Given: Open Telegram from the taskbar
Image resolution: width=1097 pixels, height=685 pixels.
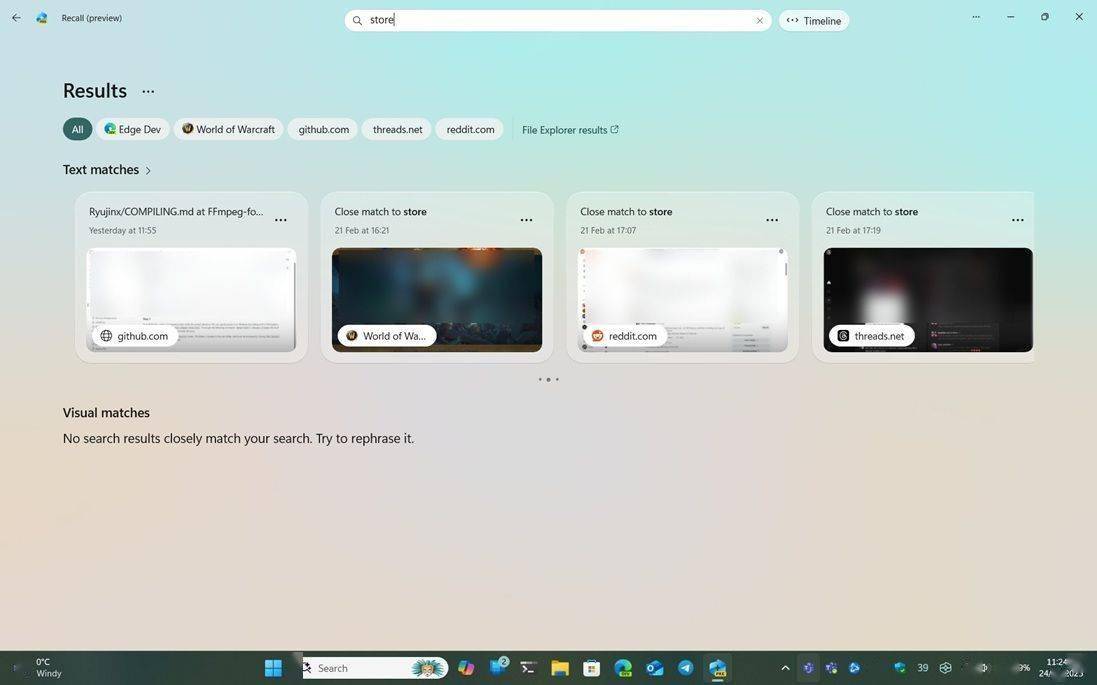Looking at the screenshot, I should (x=686, y=668).
